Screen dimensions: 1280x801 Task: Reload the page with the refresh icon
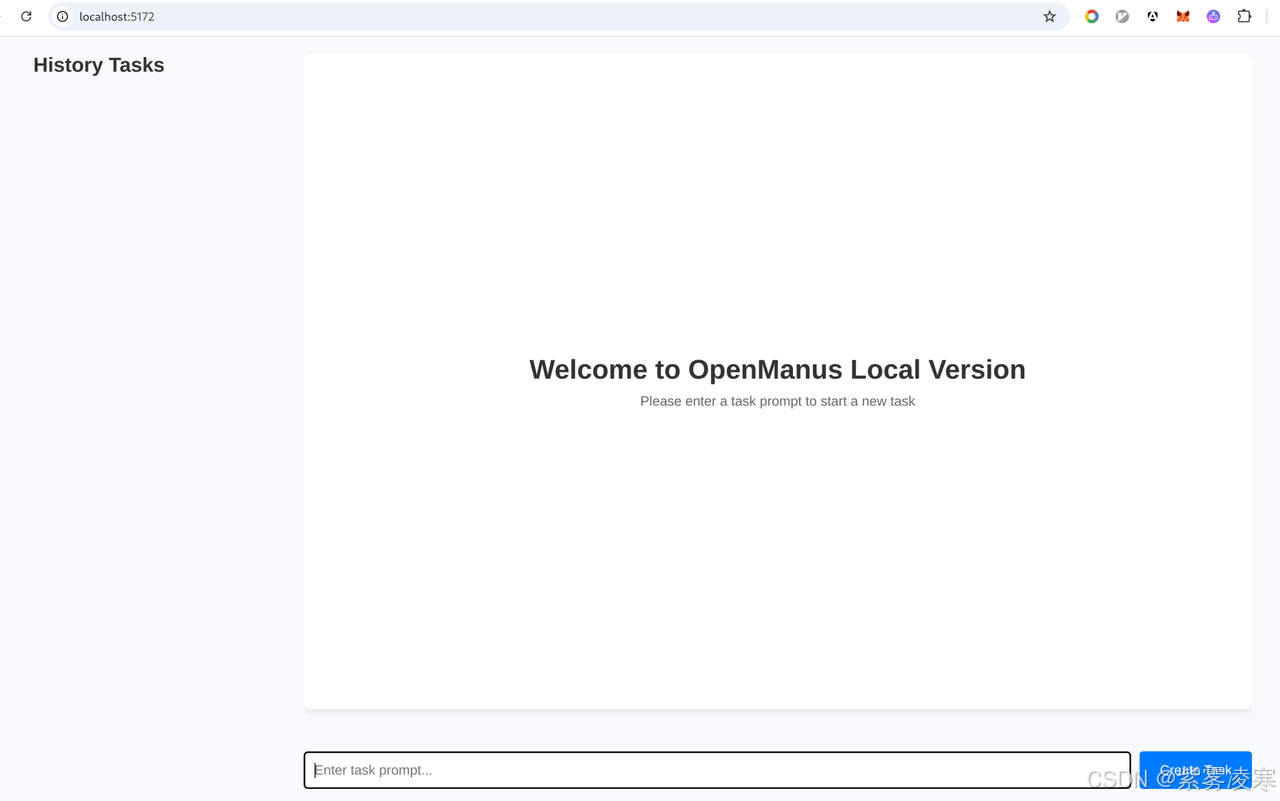coord(27,16)
